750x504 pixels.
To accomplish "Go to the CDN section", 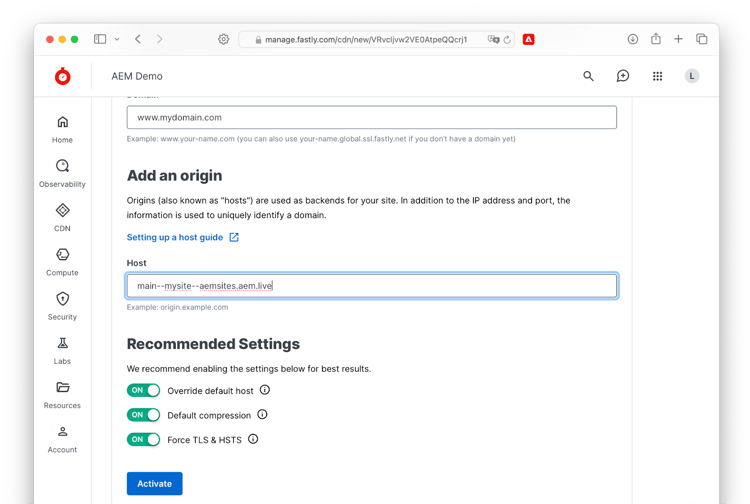I will [x=62, y=218].
